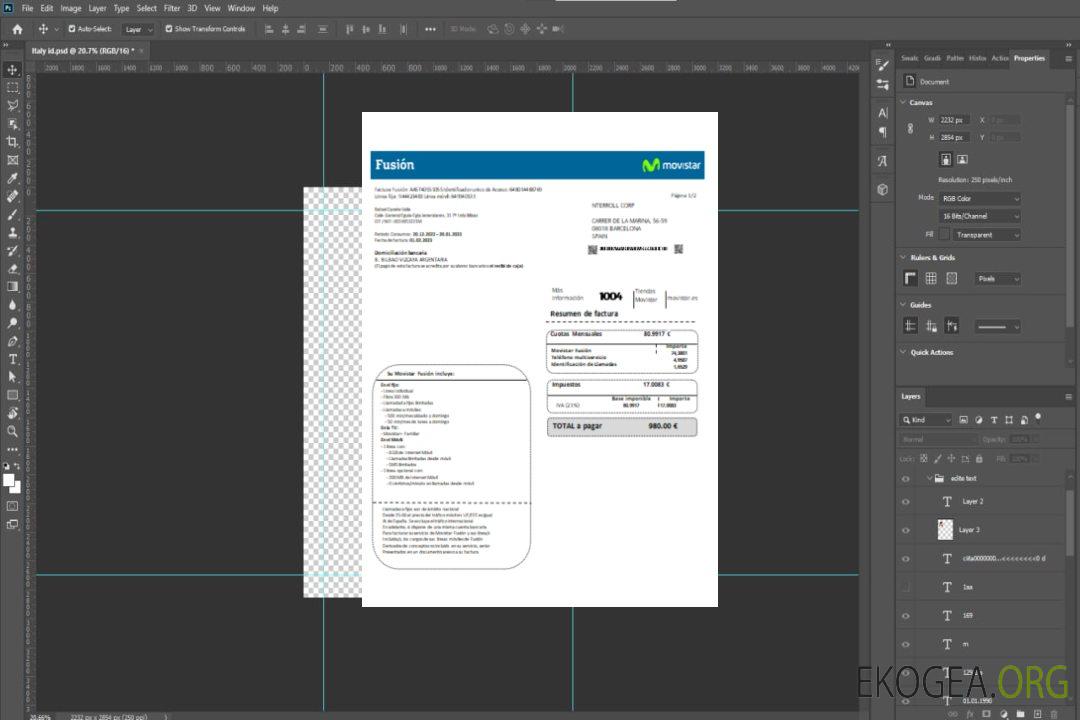The image size is (1080, 720).
Task: Hide the Layer 2 text layer
Action: click(905, 502)
